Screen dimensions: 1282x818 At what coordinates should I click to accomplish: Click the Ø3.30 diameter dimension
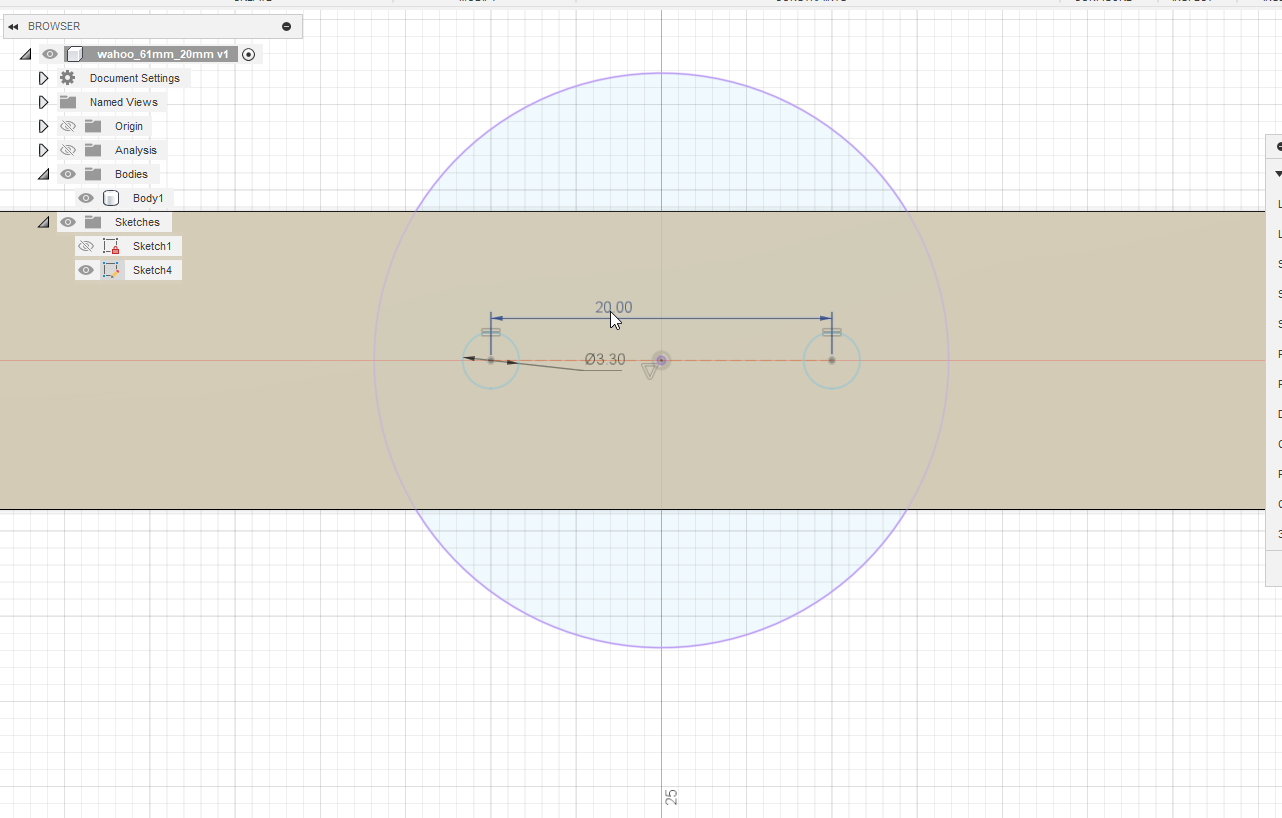click(x=605, y=359)
